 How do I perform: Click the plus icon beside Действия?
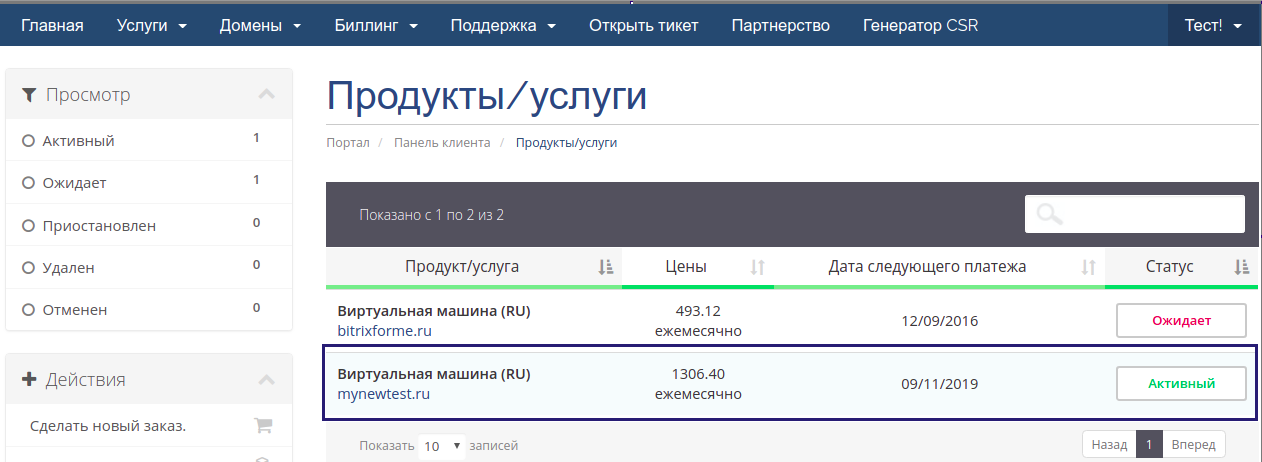coord(29,380)
